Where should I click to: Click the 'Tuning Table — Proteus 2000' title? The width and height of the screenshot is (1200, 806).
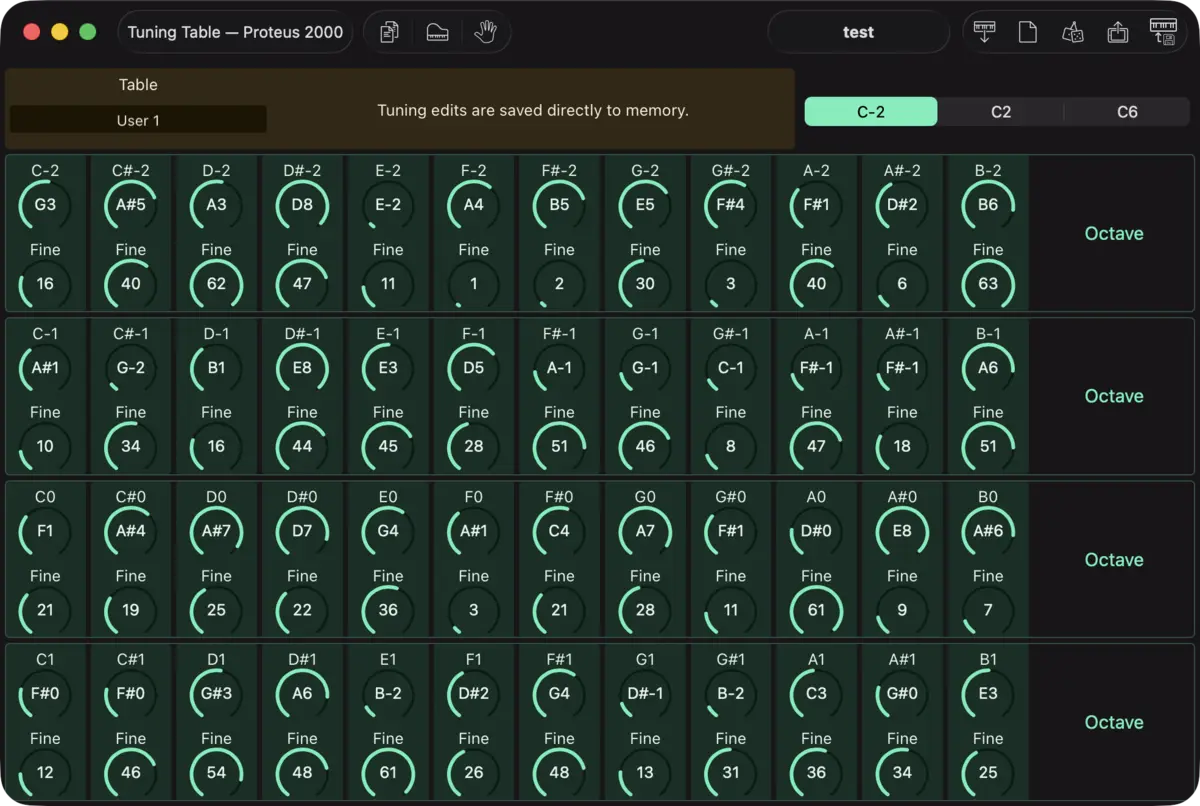235,32
